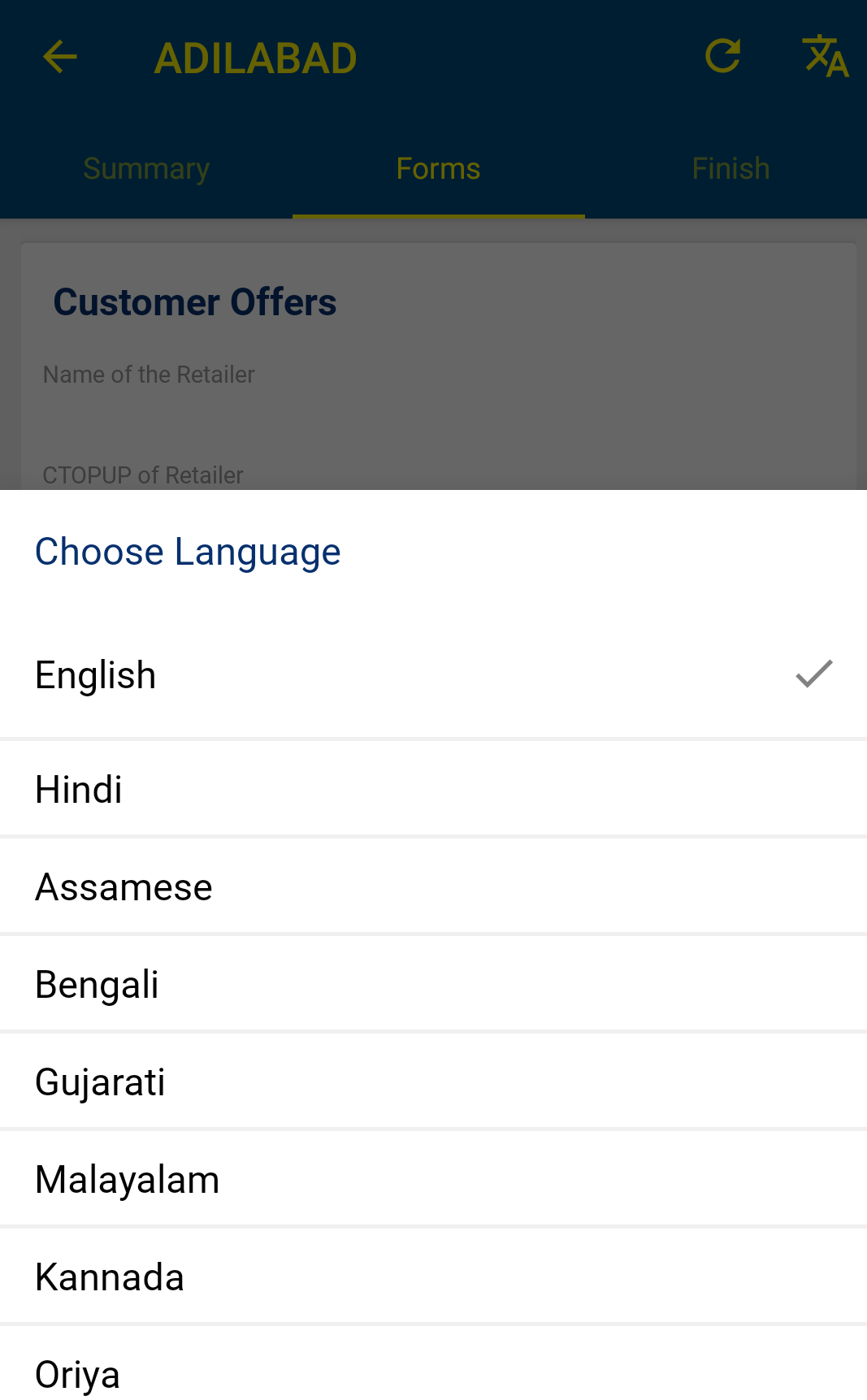867x1400 pixels.
Task: Switch to the Summary tab
Action: (146, 169)
